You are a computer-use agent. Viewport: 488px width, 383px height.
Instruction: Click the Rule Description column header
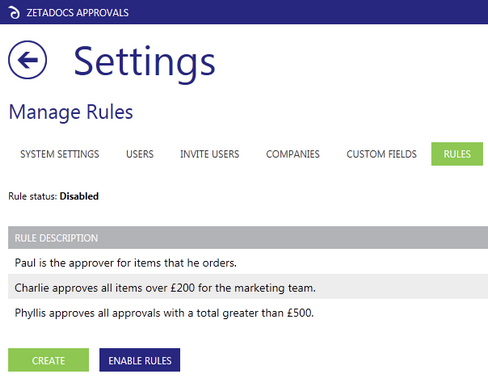(x=56, y=238)
